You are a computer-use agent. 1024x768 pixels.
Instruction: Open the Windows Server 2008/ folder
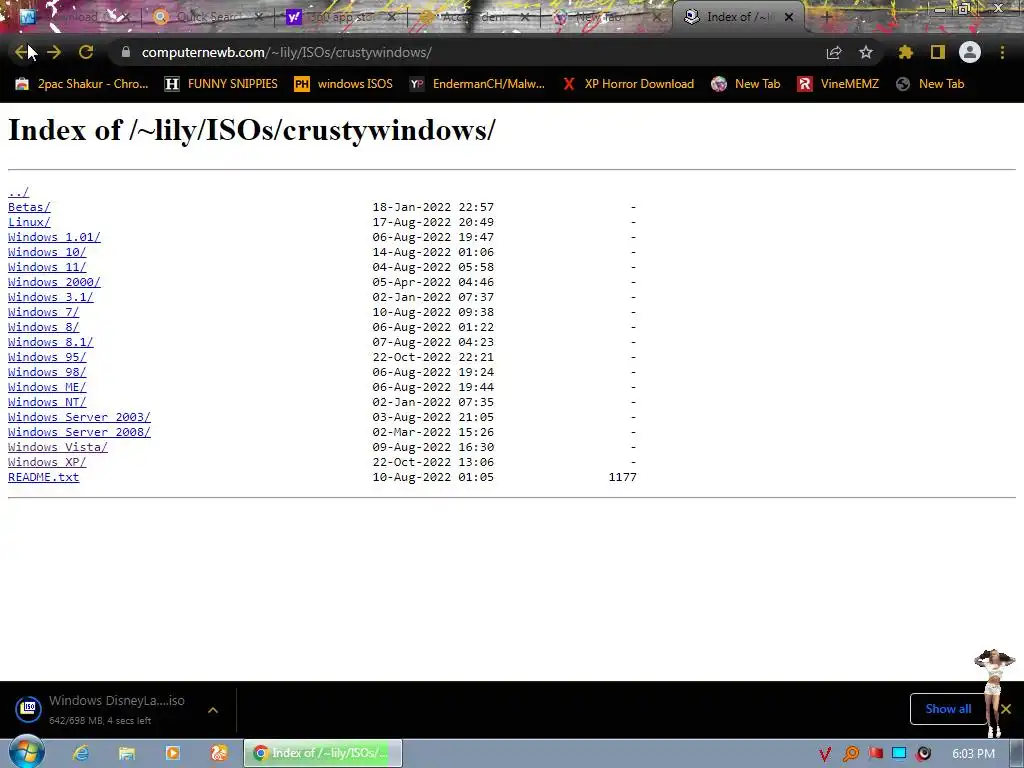tap(79, 432)
